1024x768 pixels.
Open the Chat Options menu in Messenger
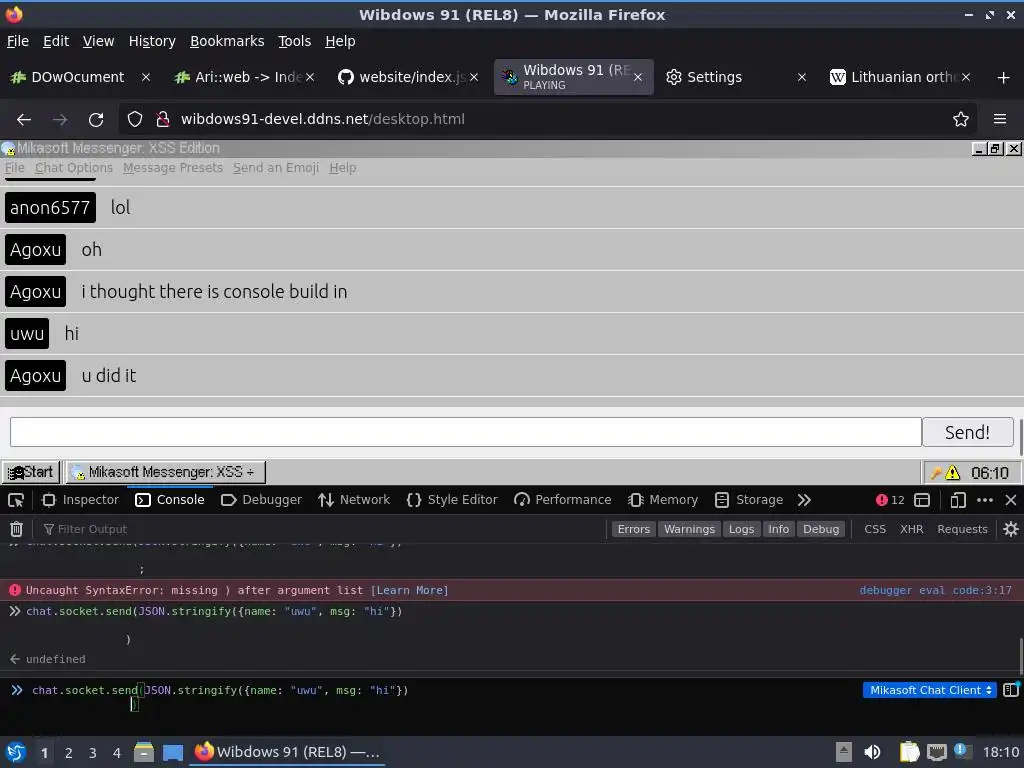(74, 168)
